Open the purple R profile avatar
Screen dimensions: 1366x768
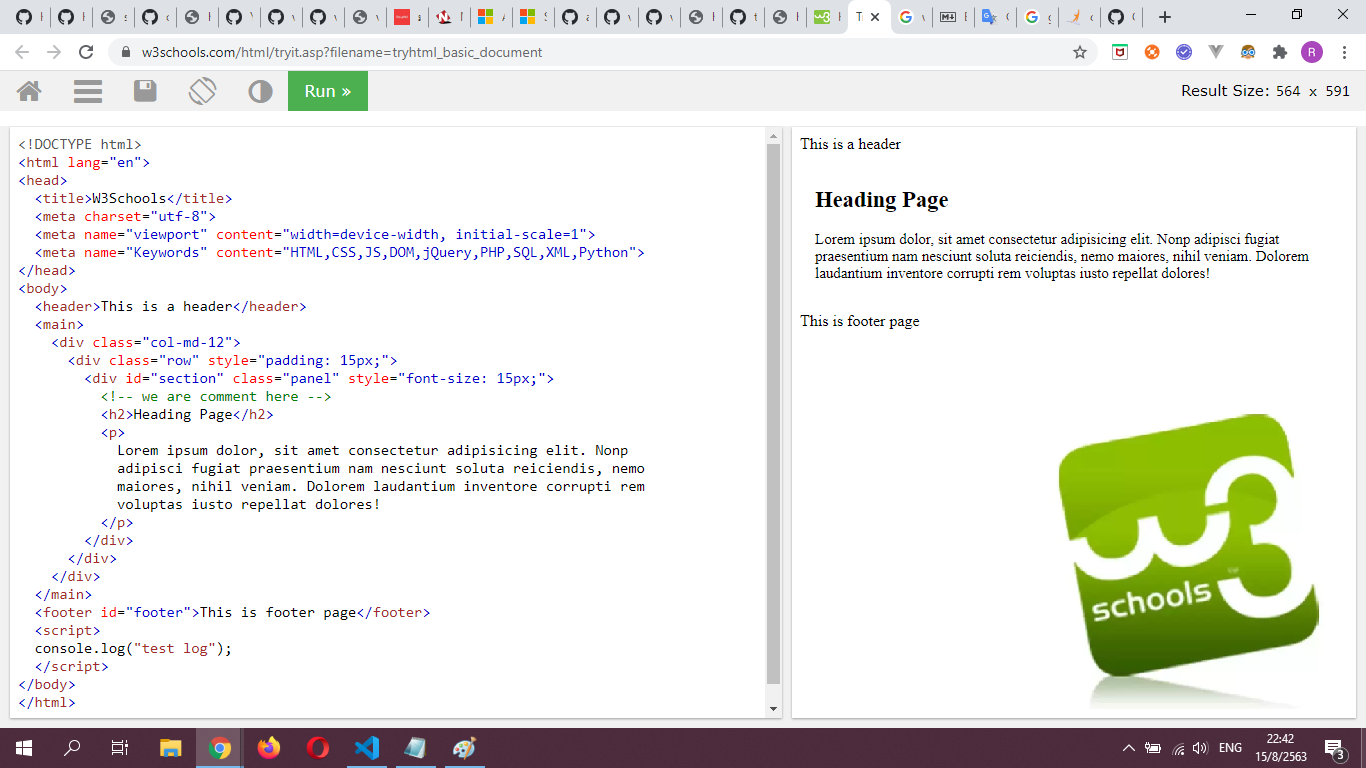tap(1311, 52)
